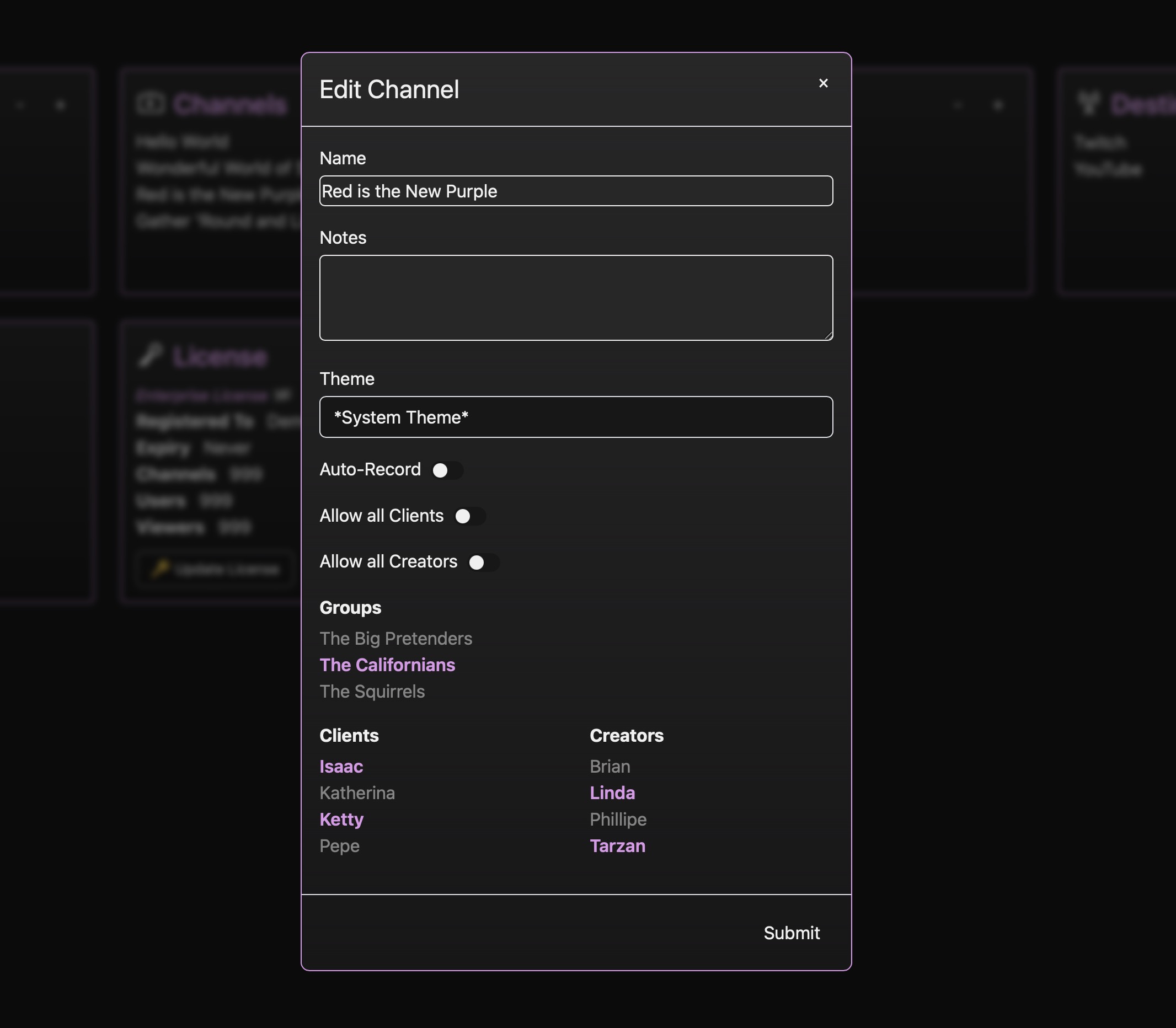Screen dimensions: 1176x1028
Task: Deselect creator Linda
Action: [612, 793]
